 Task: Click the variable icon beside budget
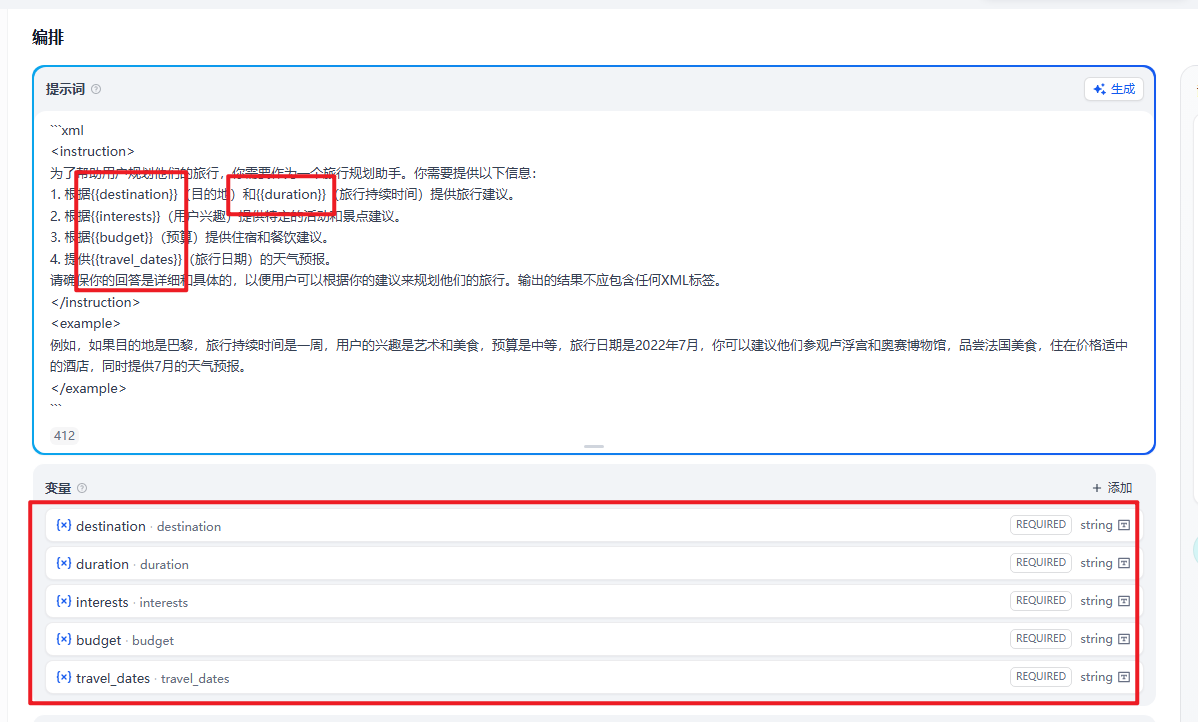click(64, 639)
